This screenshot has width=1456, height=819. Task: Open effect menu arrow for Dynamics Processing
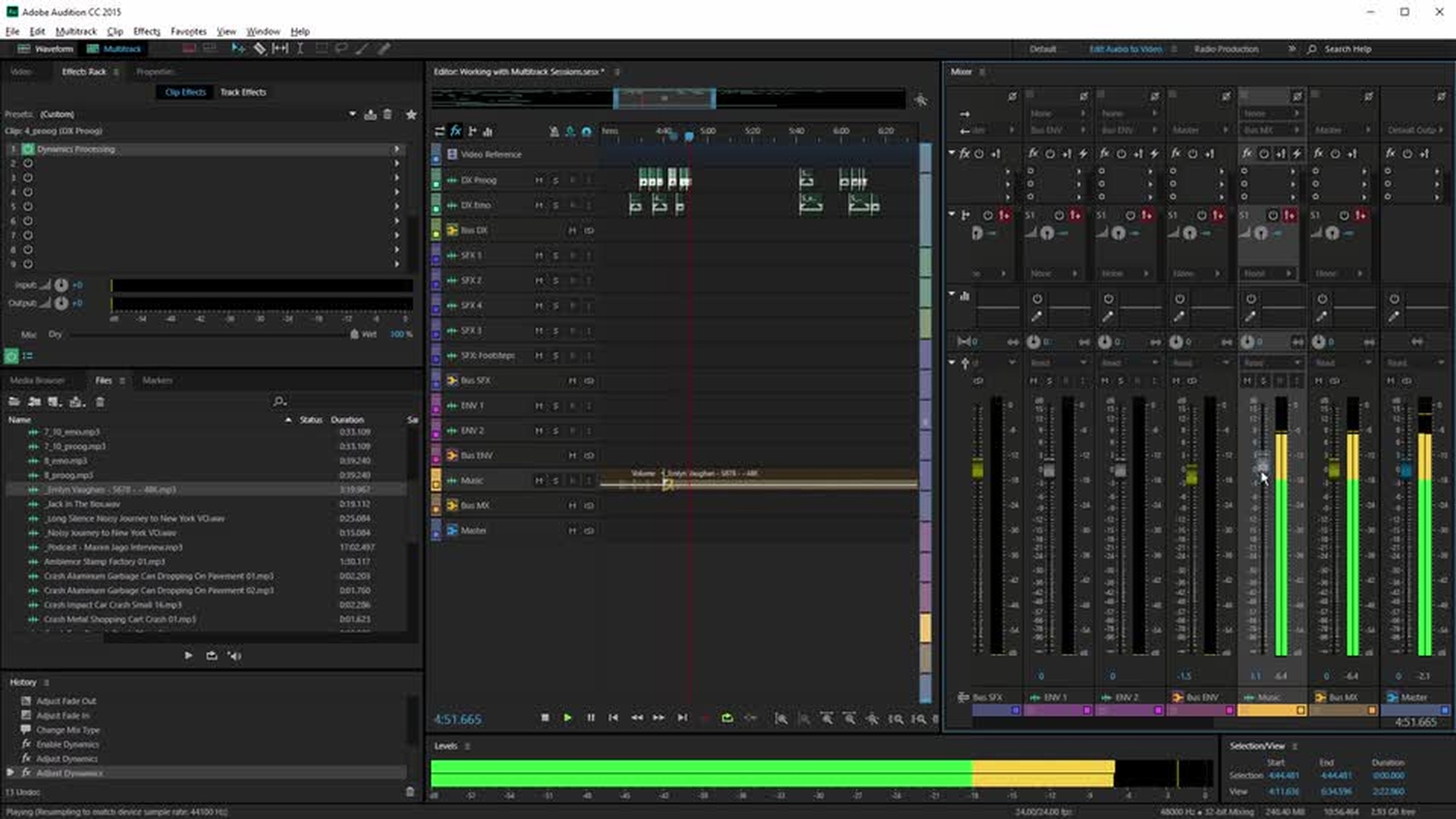coord(397,149)
